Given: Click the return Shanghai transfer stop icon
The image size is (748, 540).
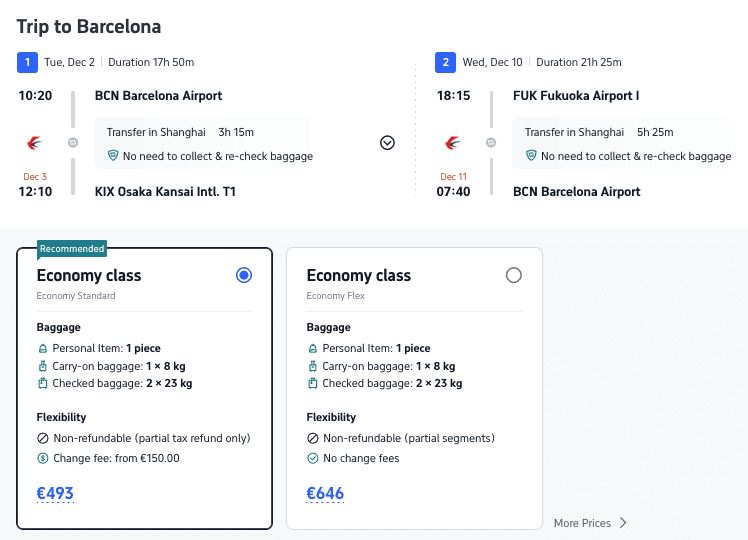Looking at the screenshot, I should coord(491,143).
